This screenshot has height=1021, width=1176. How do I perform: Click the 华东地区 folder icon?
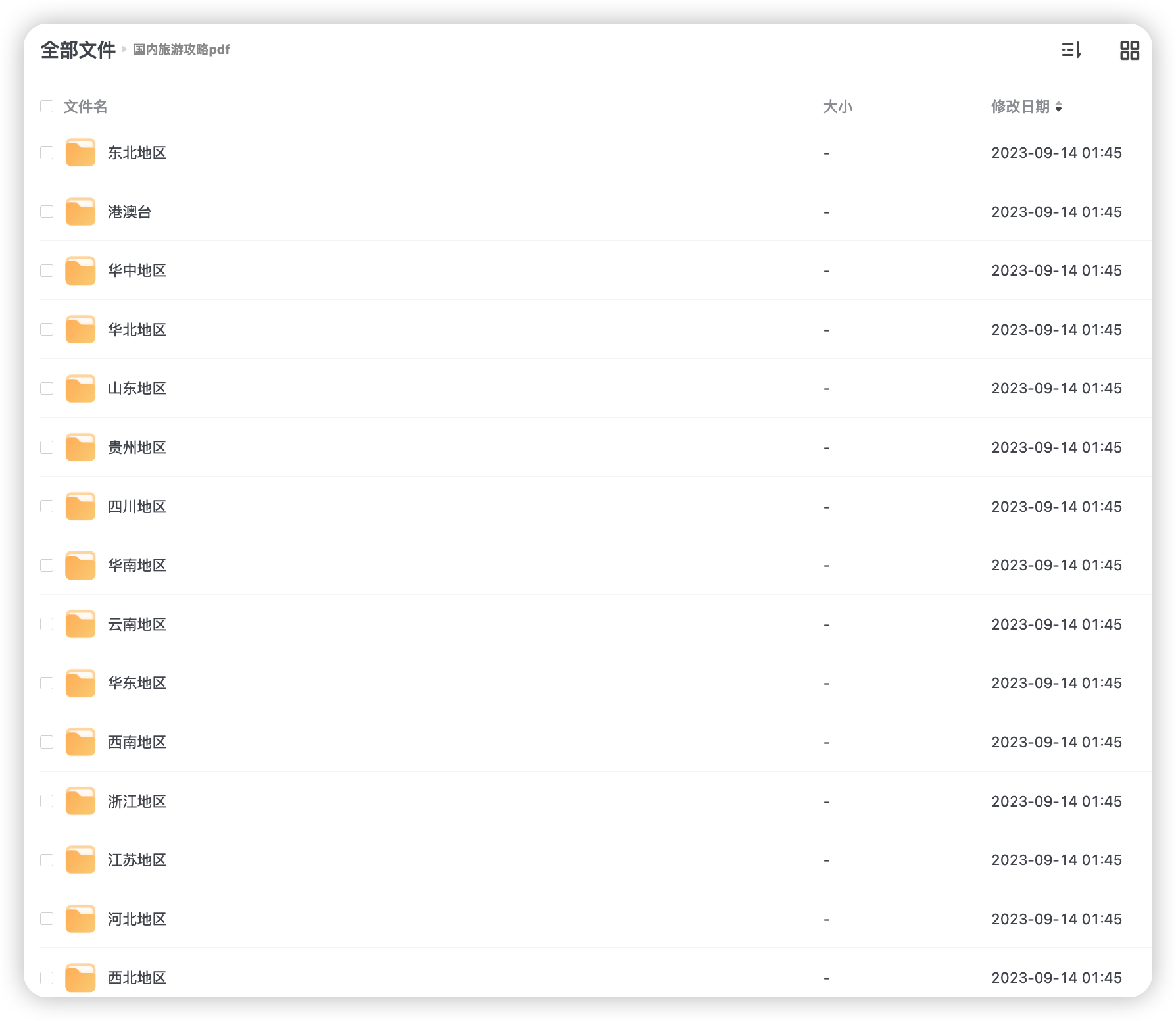click(80, 683)
